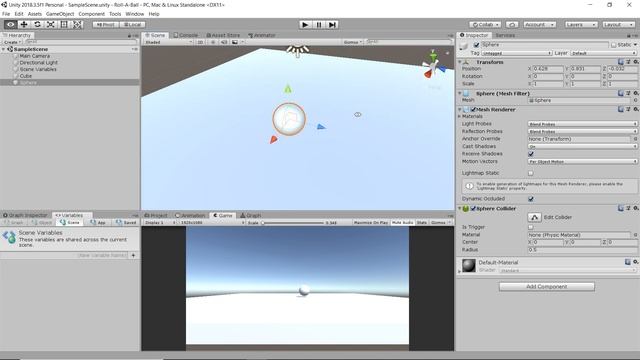The image size is (640, 360).
Task: Toggle Sphere Collider enabled checkbox
Action: click(473, 209)
